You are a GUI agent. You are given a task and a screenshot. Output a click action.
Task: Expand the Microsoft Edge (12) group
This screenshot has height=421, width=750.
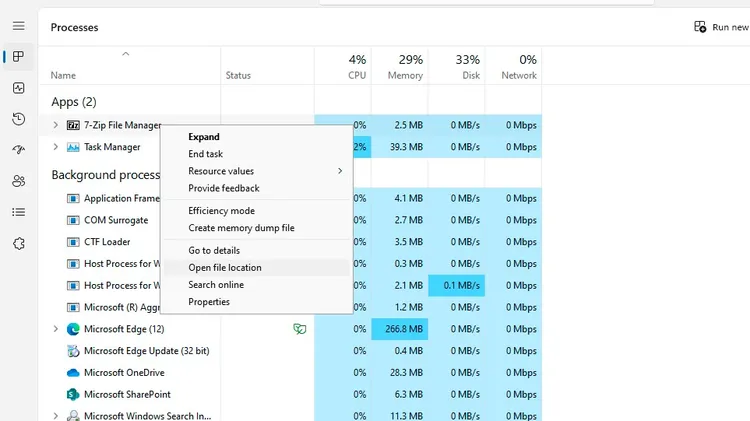point(55,329)
